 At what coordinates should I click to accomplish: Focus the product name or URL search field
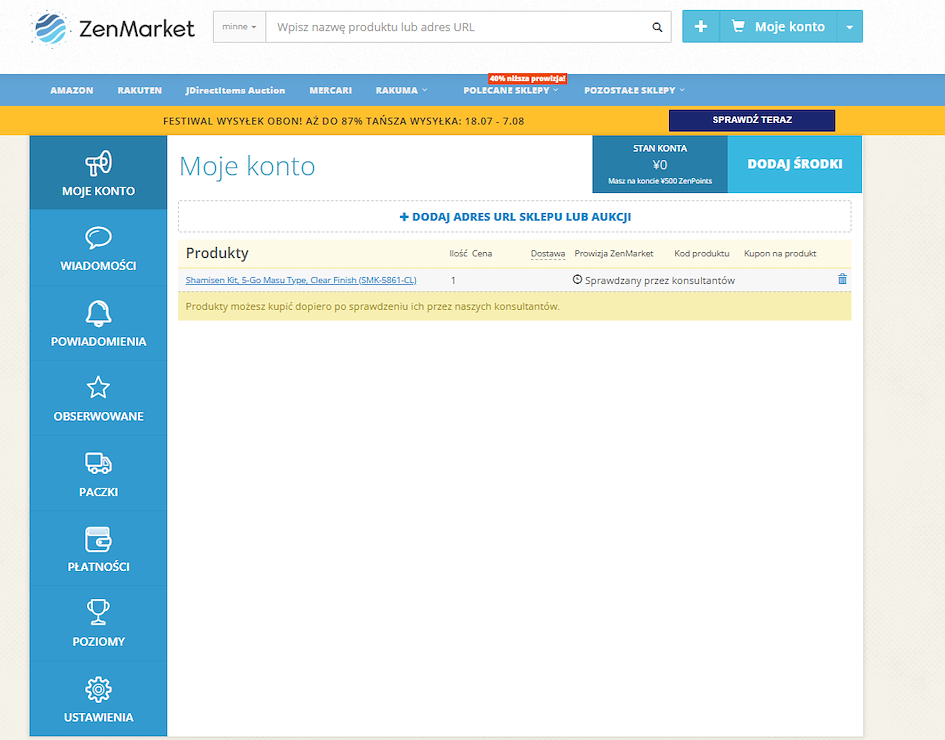(468, 27)
